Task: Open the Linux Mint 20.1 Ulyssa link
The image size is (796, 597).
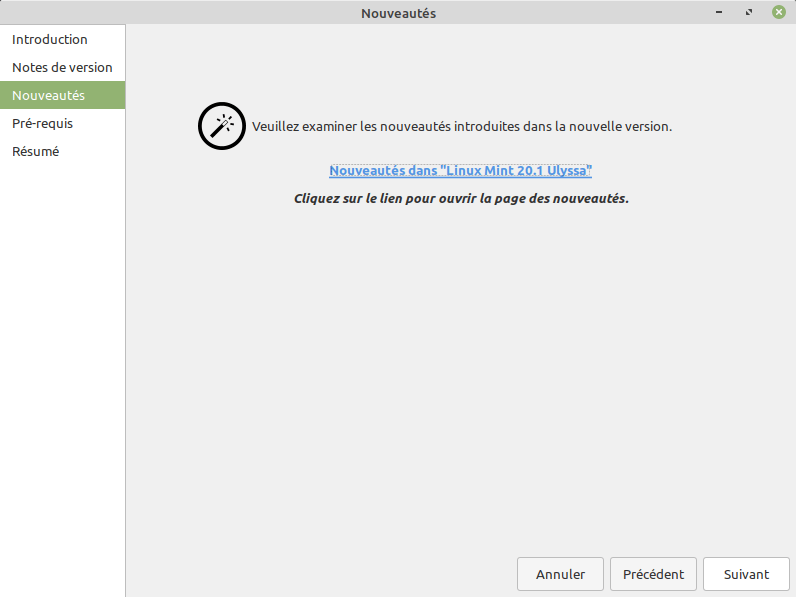Action: tap(460, 171)
